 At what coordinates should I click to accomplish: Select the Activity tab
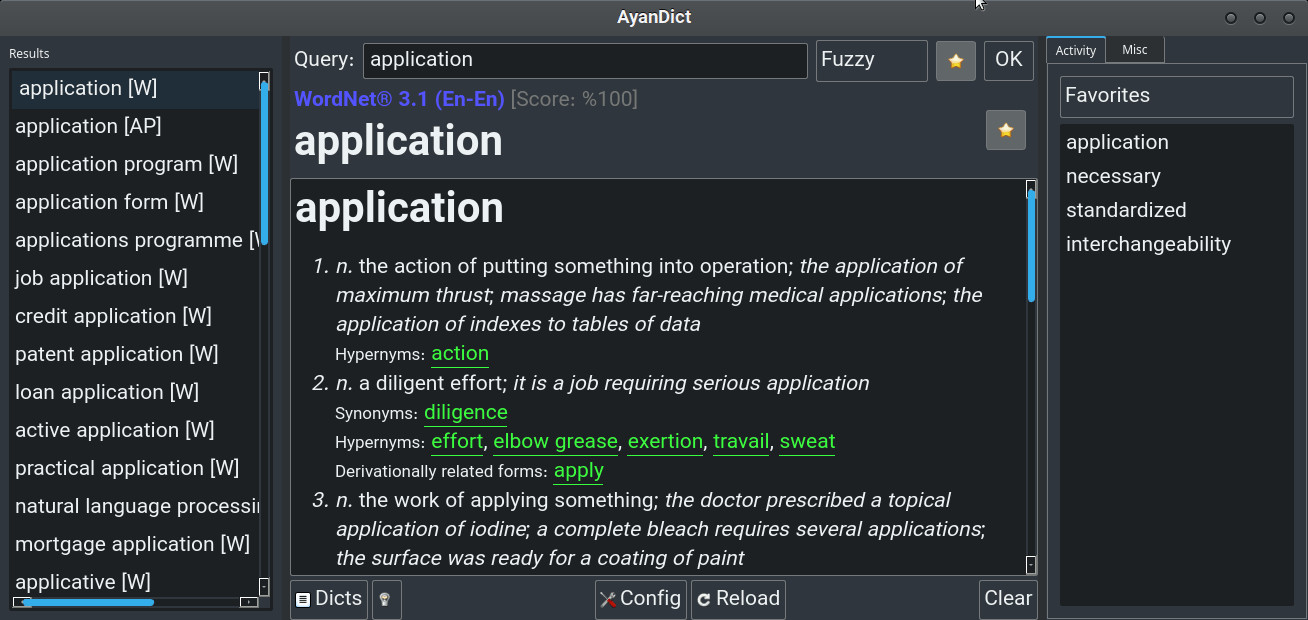tap(1075, 50)
